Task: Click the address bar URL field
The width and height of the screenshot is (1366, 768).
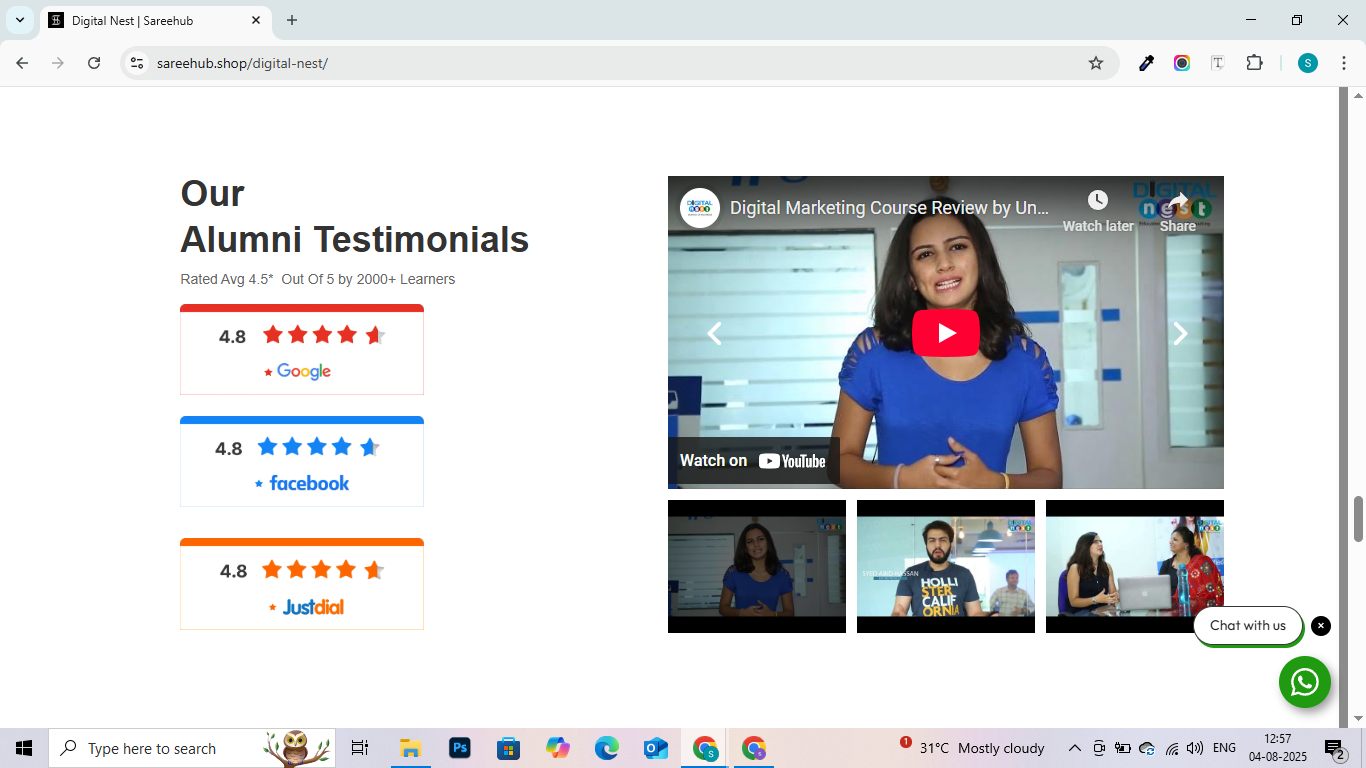Action: [x=600, y=63]
